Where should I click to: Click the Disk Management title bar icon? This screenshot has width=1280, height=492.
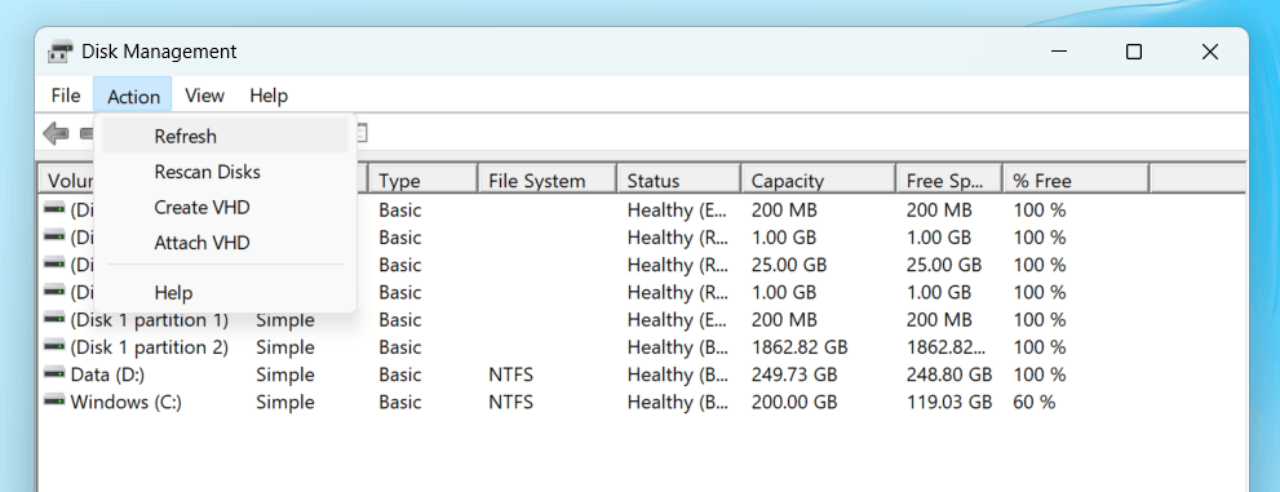click(61, 52)
